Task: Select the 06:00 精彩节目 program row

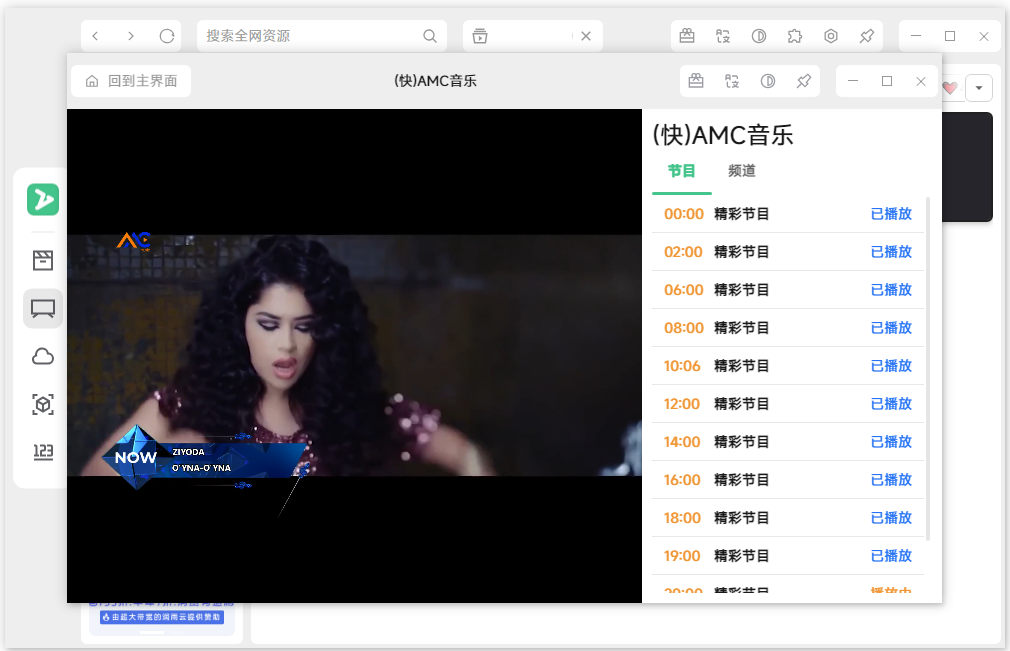Action: (x=788, y=290)
